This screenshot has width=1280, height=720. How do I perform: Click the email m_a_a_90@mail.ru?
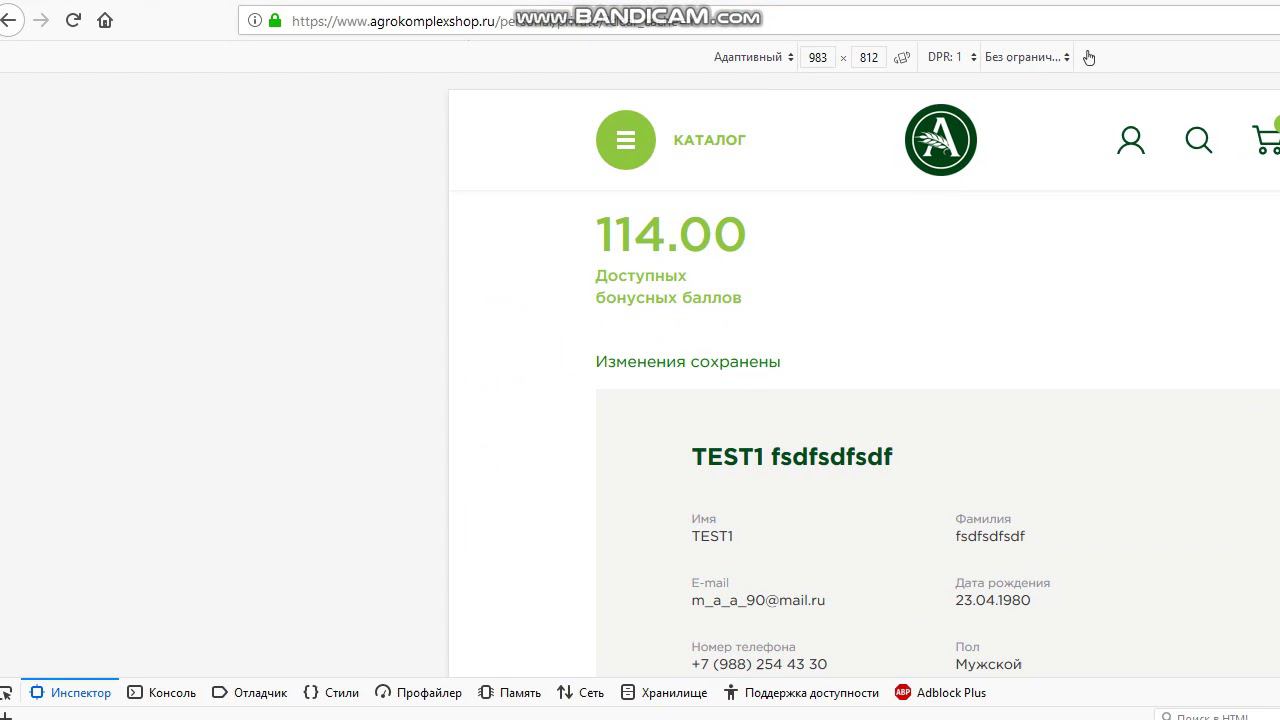point(758,600)
